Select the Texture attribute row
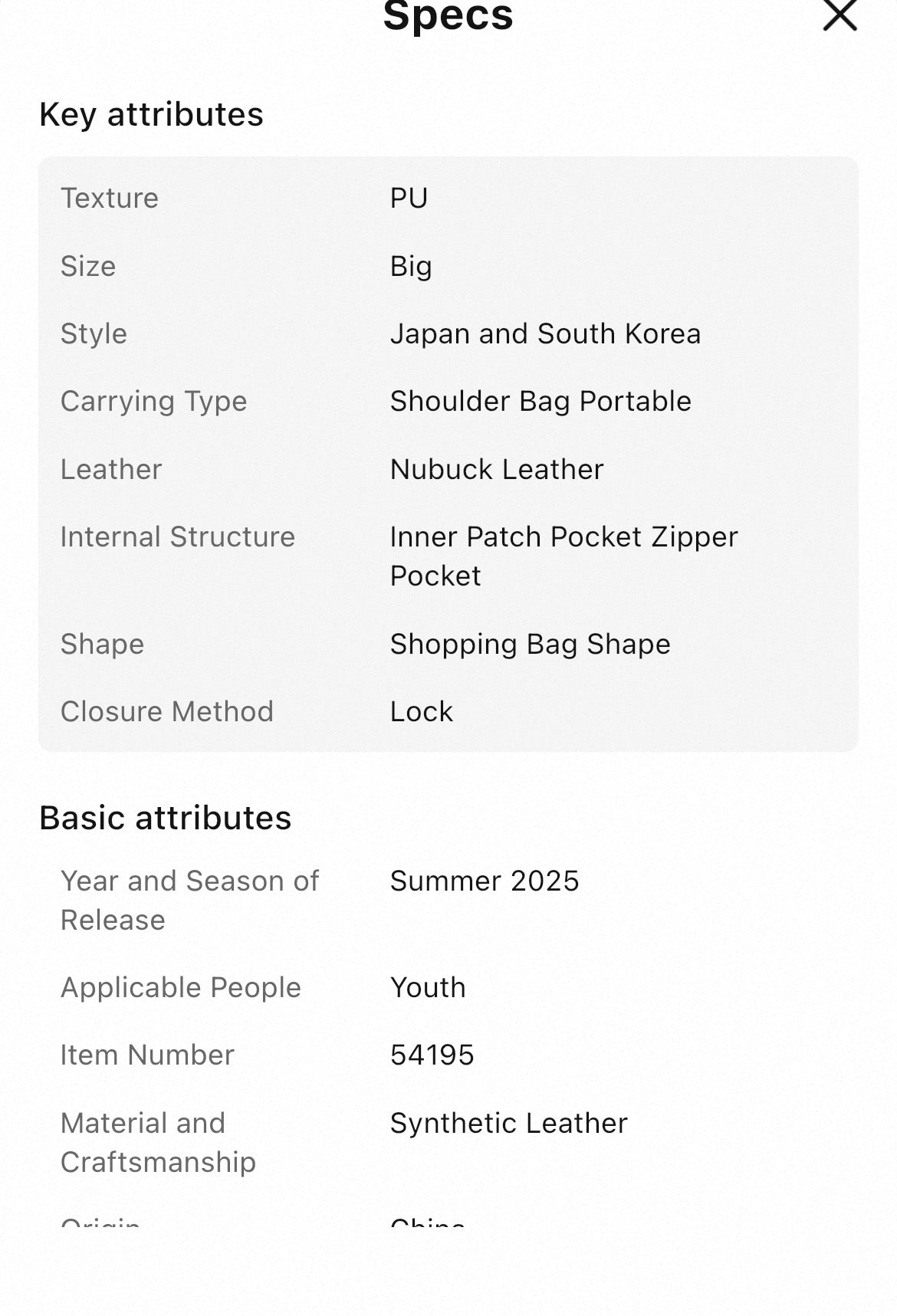This screenshot has height=1316, width=897. (109, 198)
